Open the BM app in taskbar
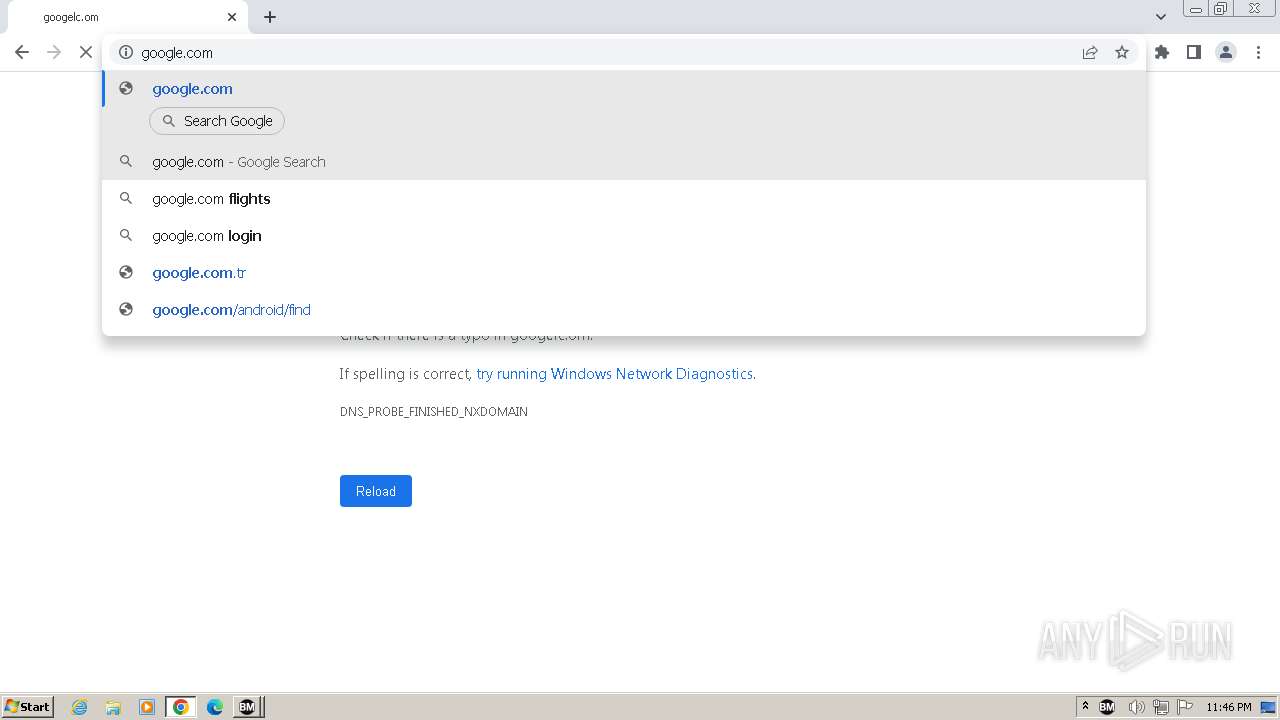Viewport: 1280px width, 720px height. pos(247,707)
